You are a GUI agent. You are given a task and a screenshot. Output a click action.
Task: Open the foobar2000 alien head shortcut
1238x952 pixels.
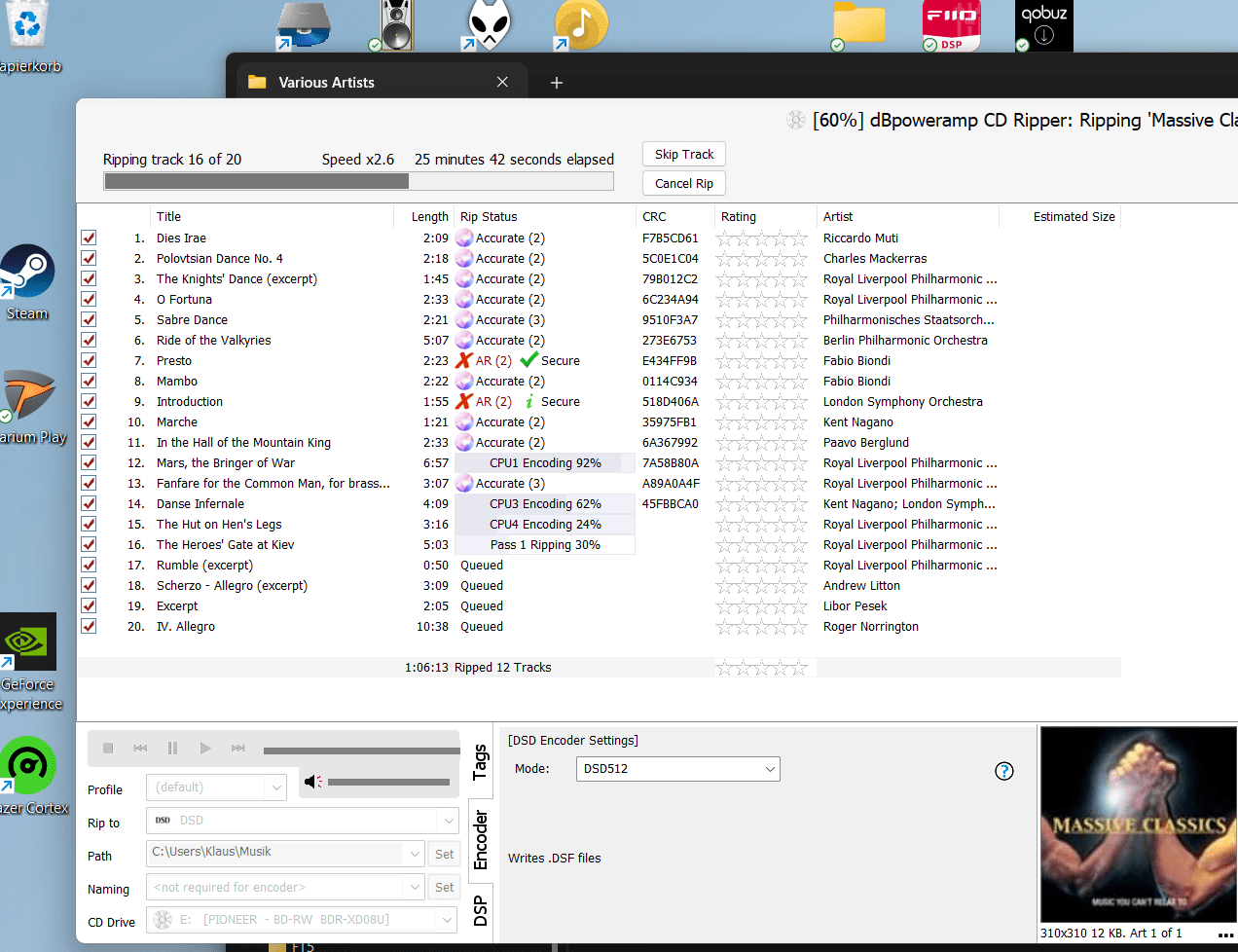tap(489, 25)
